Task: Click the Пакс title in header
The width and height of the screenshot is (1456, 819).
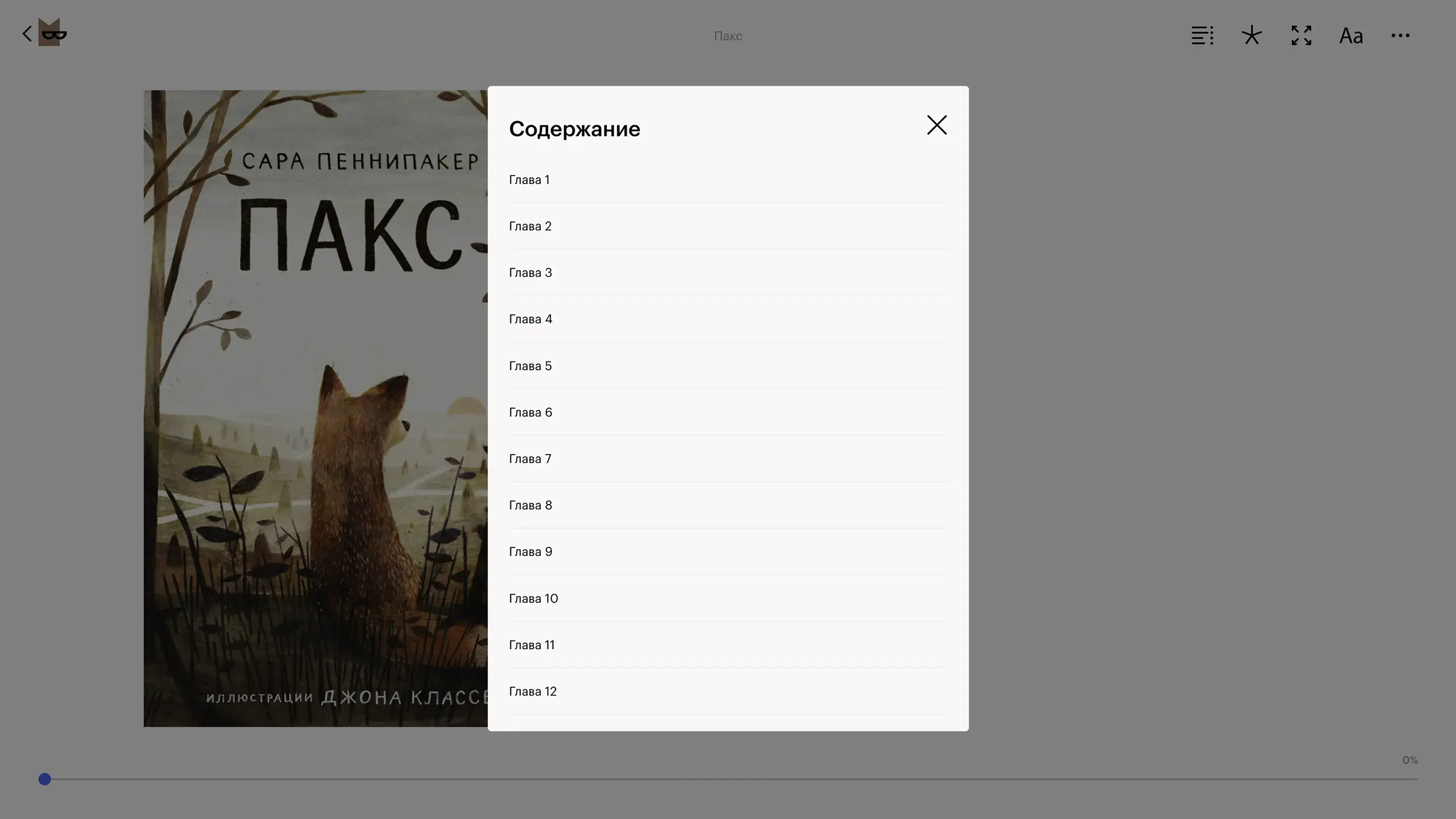Action: (x=727, y=36)
